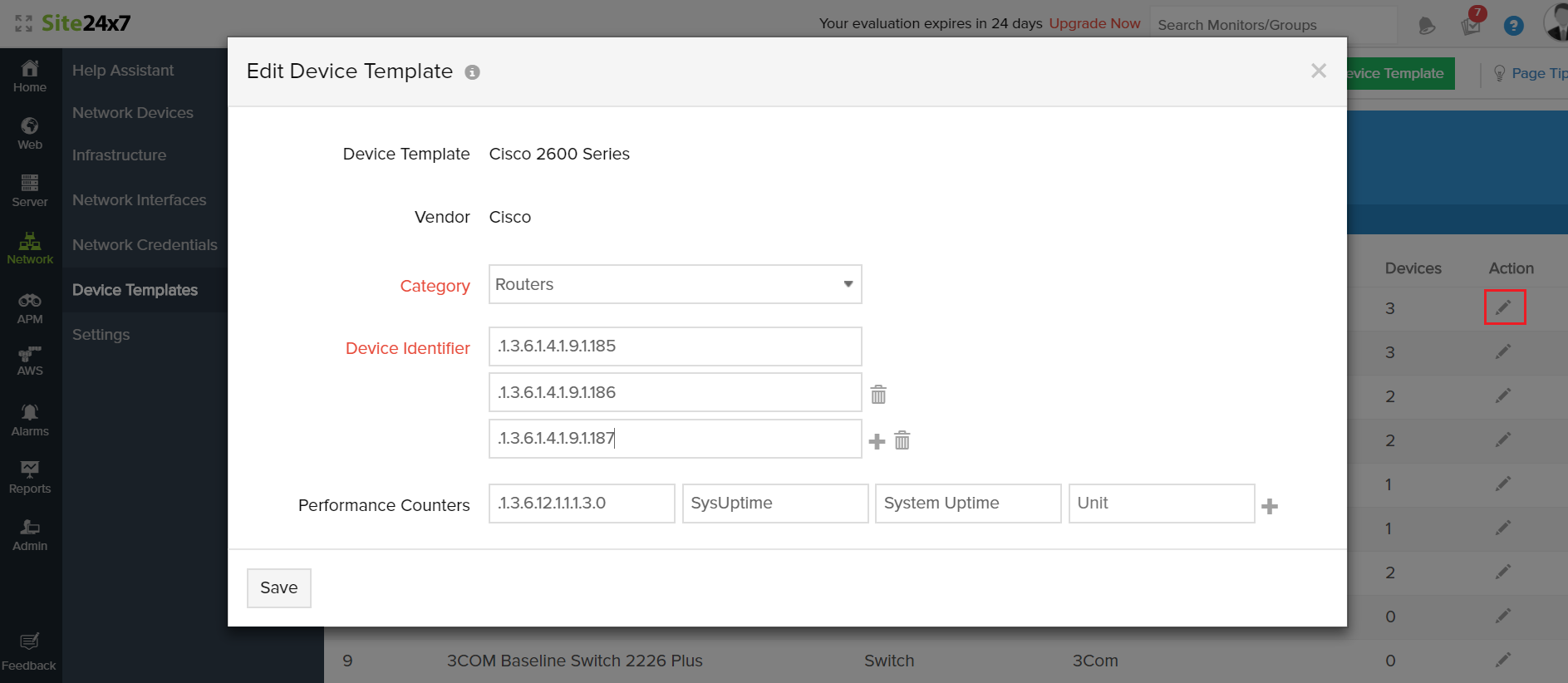Click the device identifier field ending 187
The height and width of the screenshot is (683, 1568).
tap(676, 439)
